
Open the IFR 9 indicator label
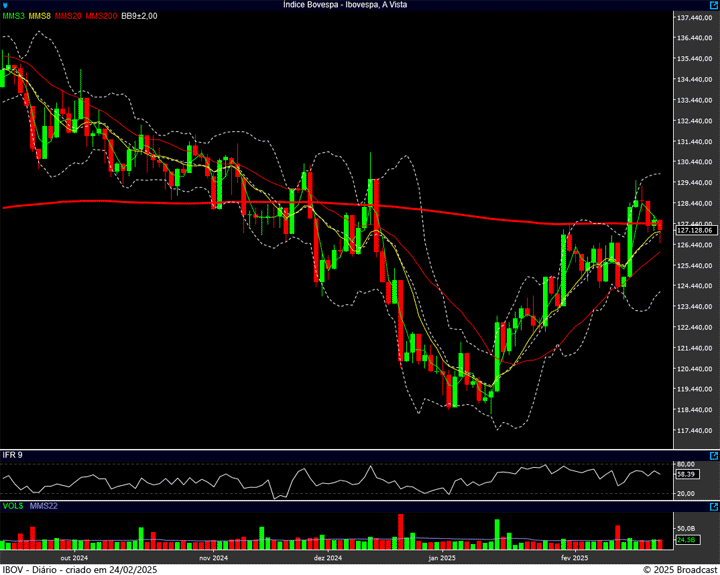12,455
